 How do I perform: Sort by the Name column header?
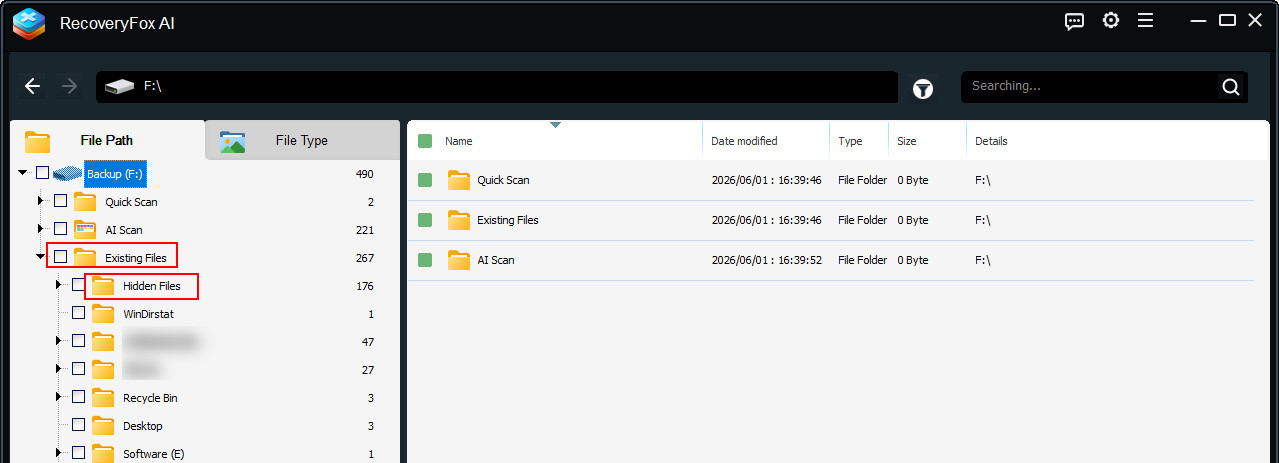(459, 141)
